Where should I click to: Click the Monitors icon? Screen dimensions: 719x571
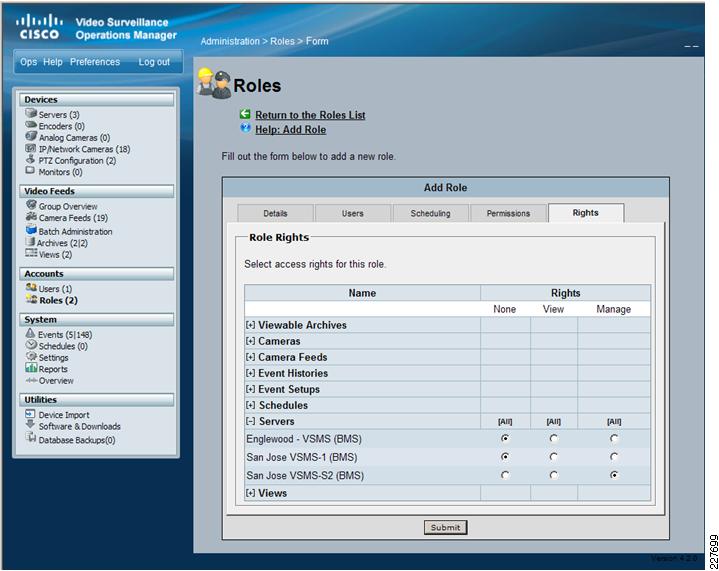(x=30, y=170)
